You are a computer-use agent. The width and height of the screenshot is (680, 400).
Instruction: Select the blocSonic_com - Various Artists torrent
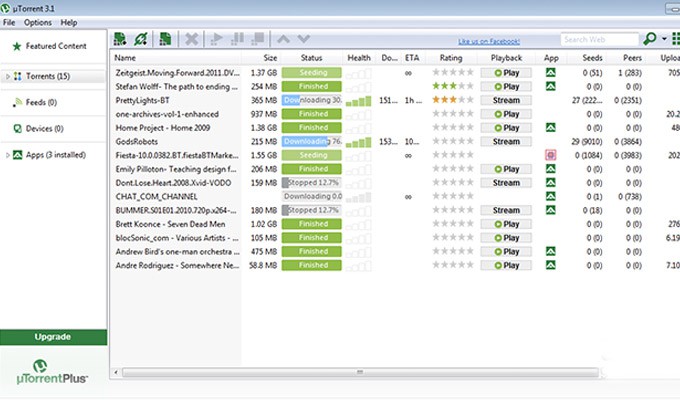click(x=177, y=238)
